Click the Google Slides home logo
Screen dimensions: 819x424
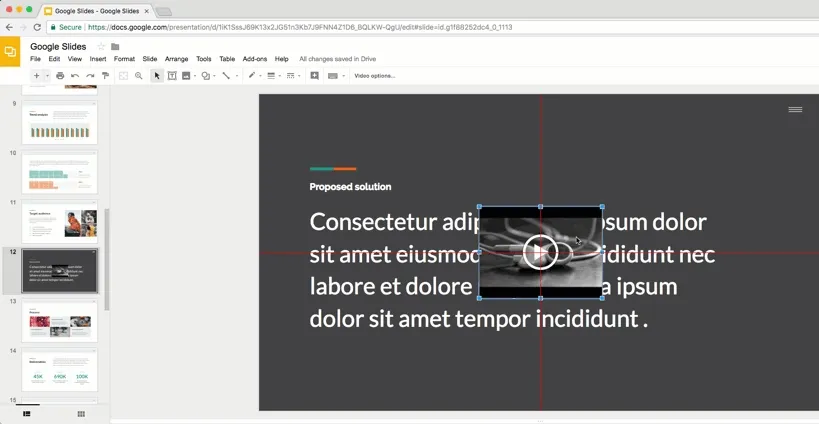click(10, 52)
